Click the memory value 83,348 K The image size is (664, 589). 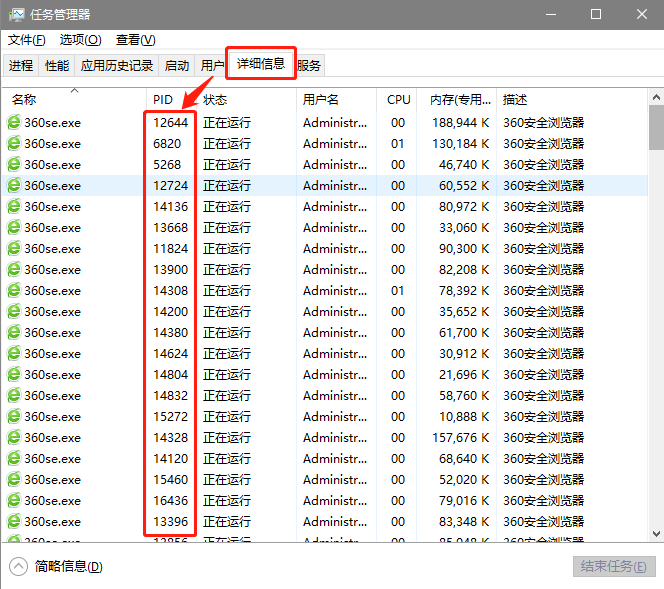[x=464, y=522]
